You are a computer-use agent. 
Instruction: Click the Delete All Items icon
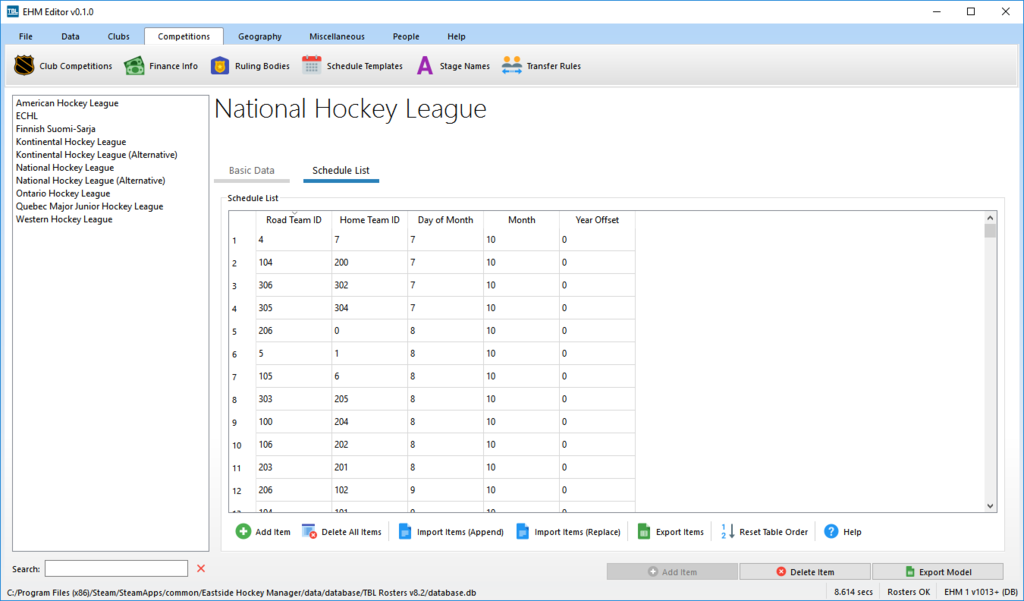point(309,532)
